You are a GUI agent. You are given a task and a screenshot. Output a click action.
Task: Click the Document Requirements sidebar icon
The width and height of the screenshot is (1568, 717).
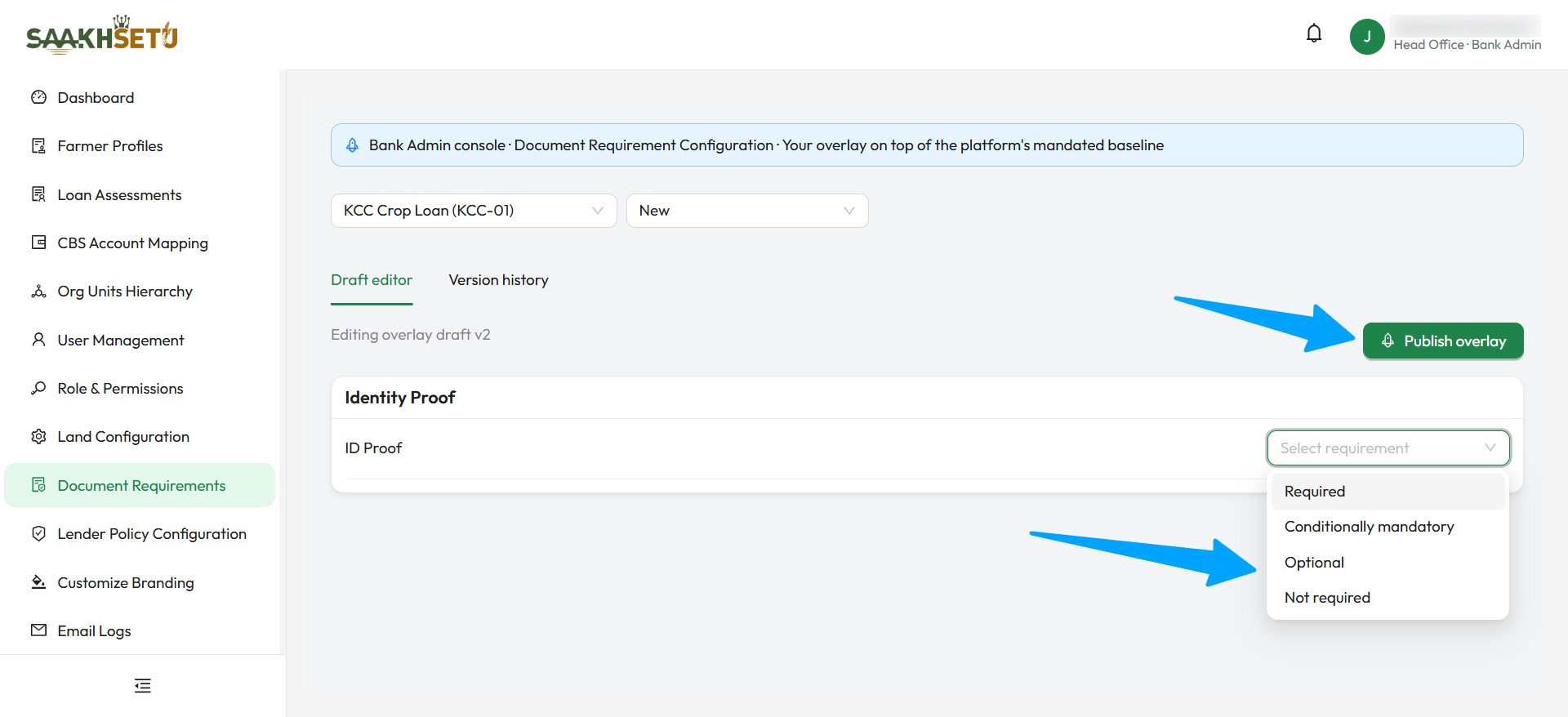point(38,485)
